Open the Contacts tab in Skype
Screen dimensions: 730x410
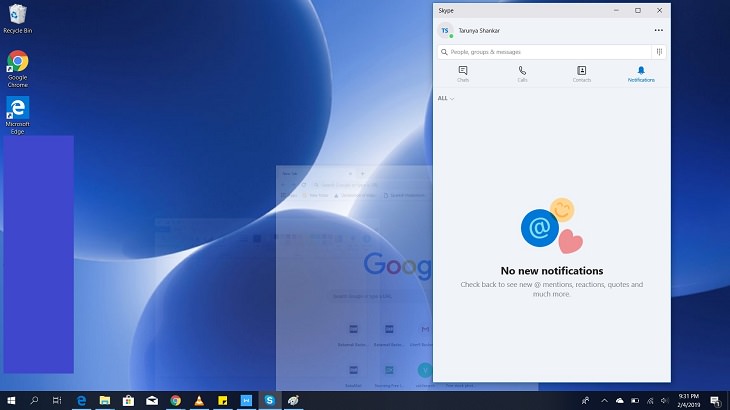pyautogui.click(x=581, y=74)
